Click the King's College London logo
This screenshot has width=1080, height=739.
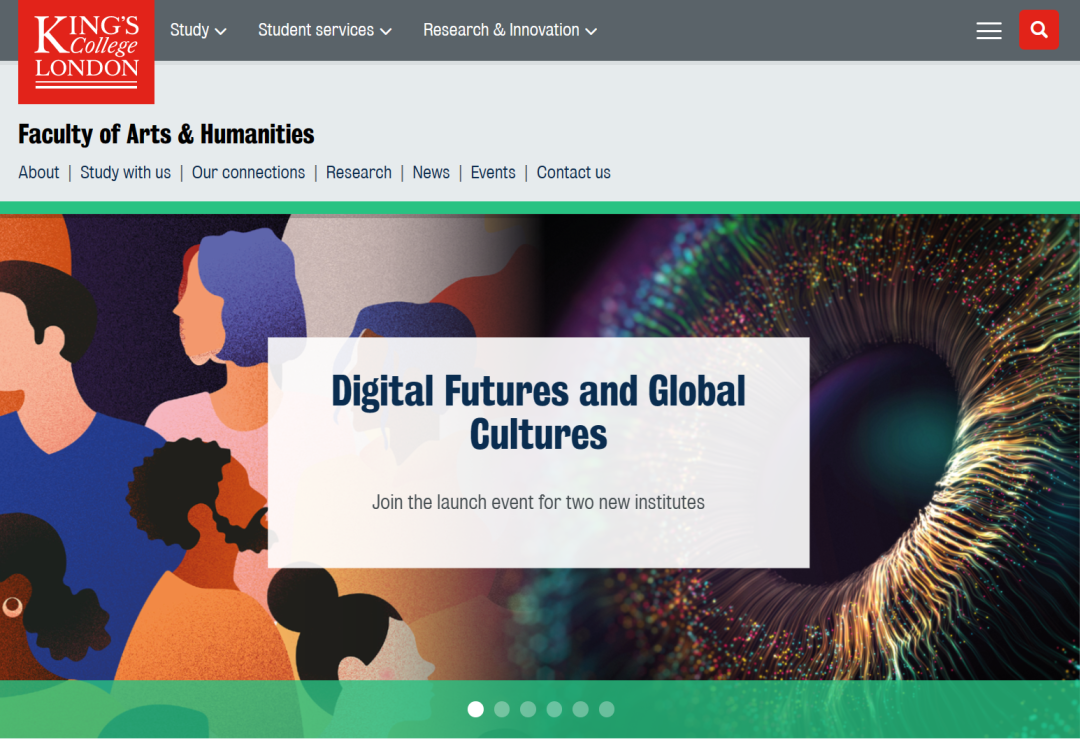[86, 51]
